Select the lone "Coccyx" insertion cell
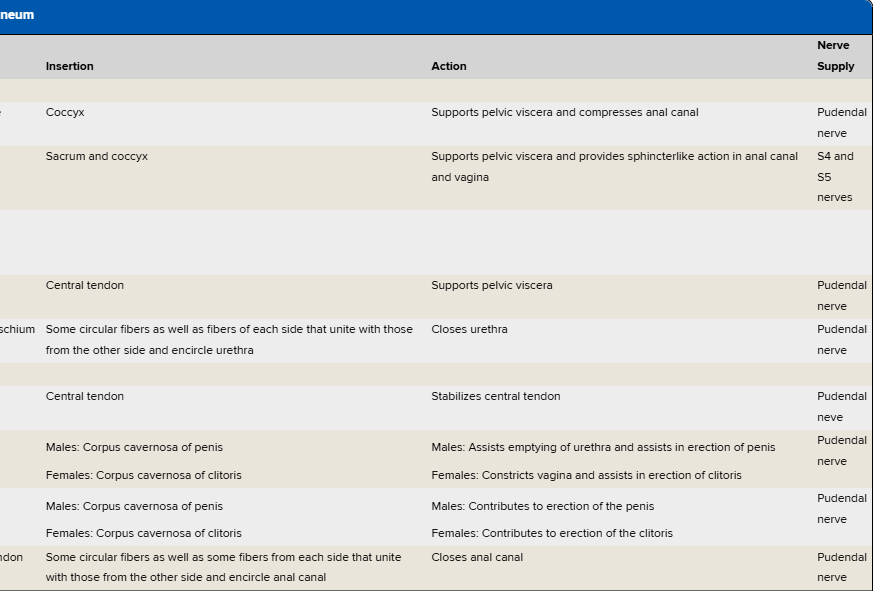This screenshot has height=592, width=876. (65, 112)
